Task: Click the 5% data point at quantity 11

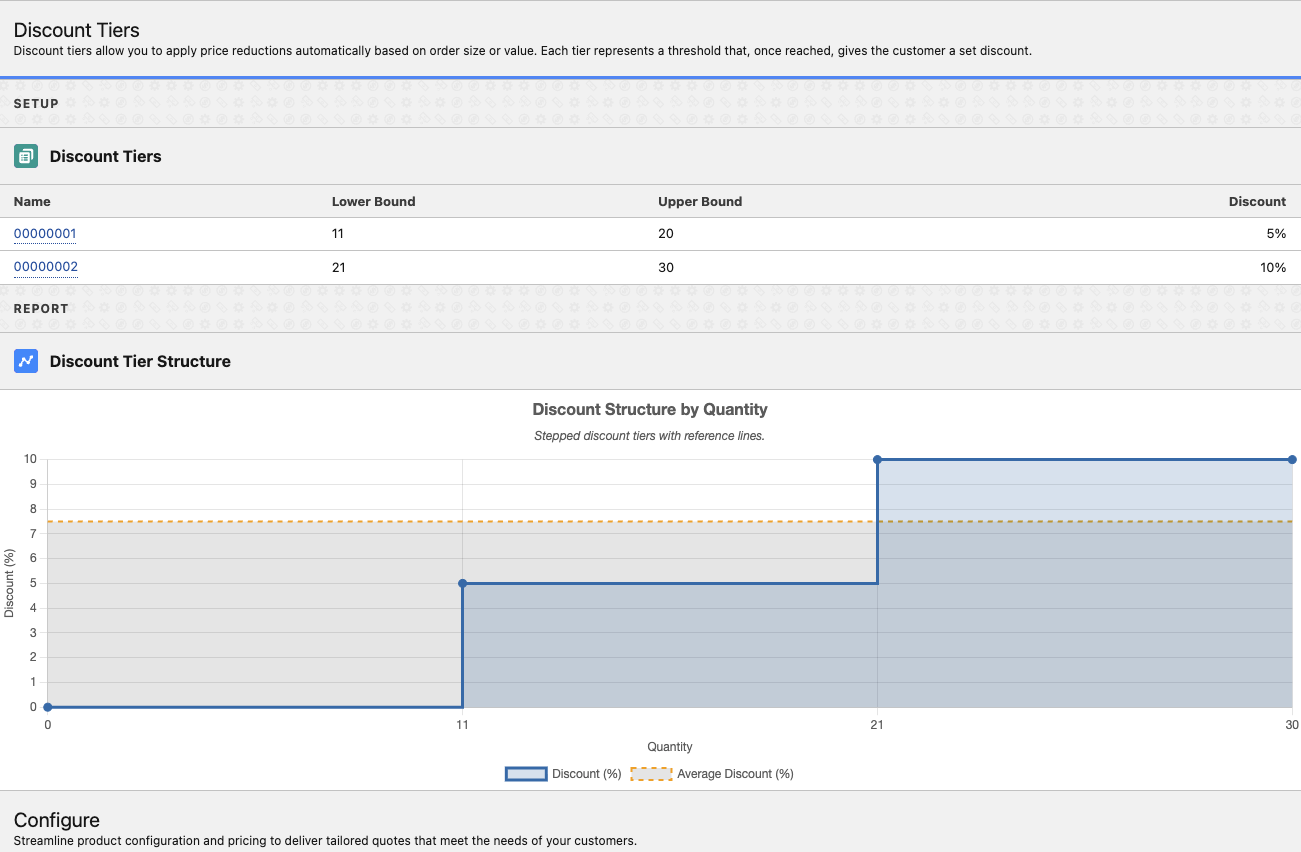Action: [463, 583]
